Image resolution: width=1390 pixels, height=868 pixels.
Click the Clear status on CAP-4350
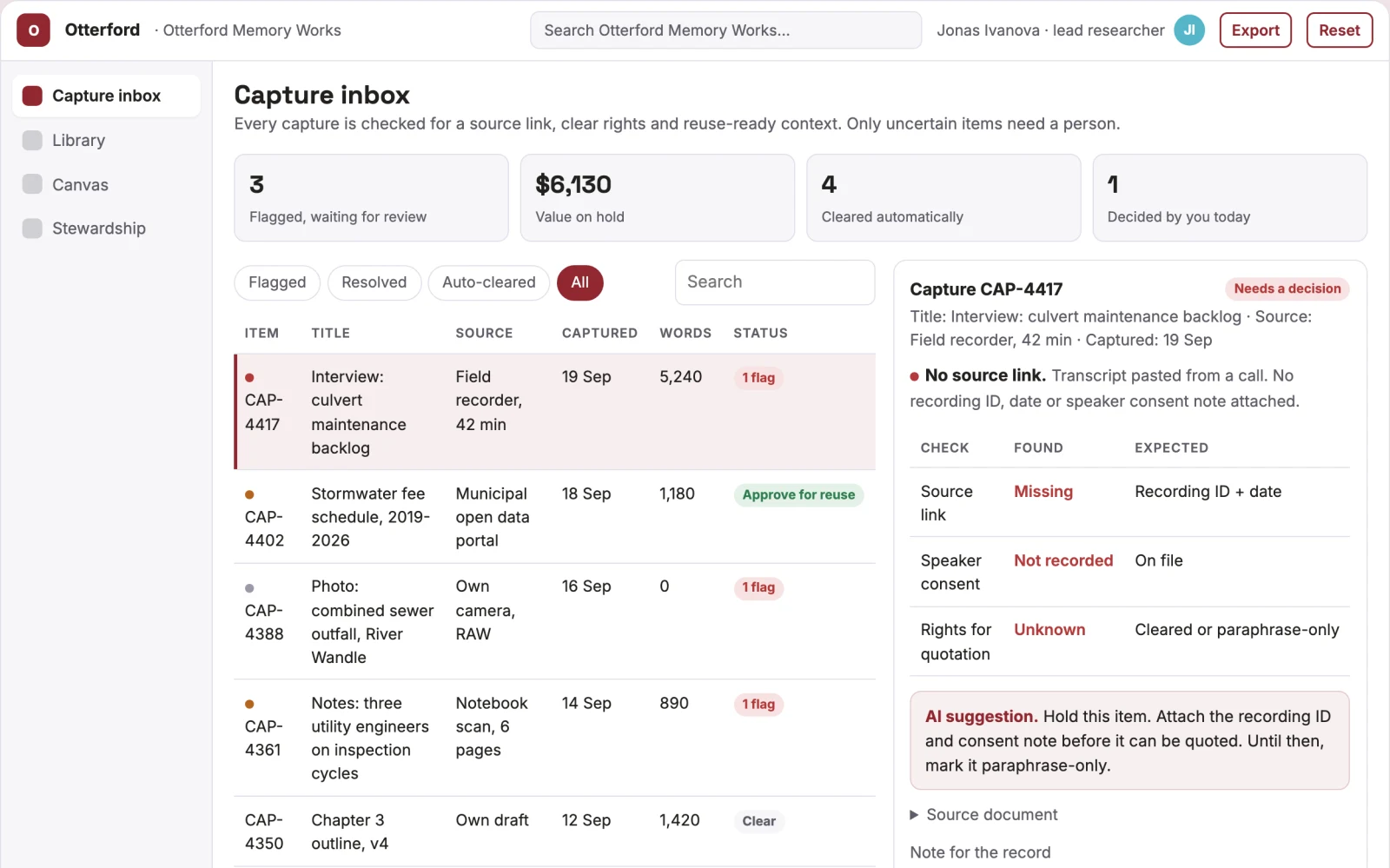coord(758,822)
